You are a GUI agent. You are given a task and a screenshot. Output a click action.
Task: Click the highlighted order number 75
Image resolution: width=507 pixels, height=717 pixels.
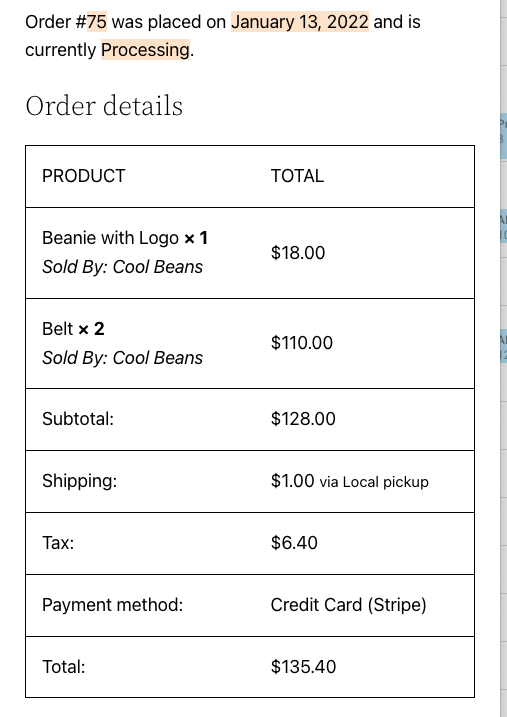coord(96,21)
